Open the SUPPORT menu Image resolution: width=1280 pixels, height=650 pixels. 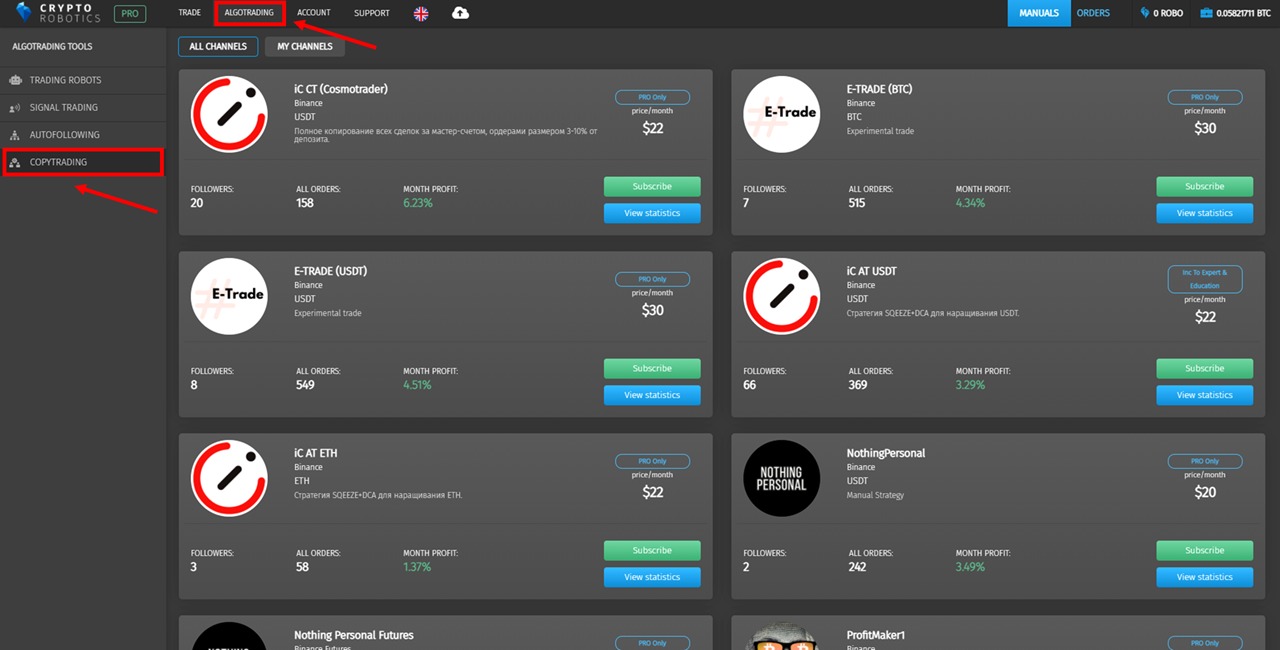pyautogui.click(x=372, y=13)
